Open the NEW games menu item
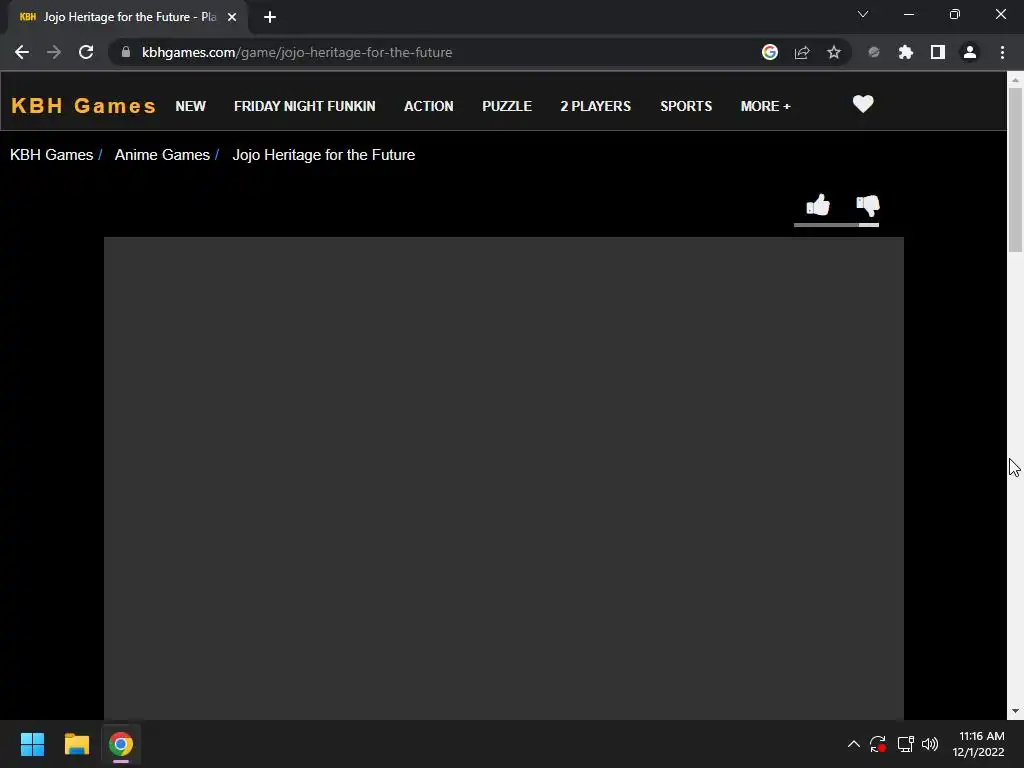 (x=191, y=106)
